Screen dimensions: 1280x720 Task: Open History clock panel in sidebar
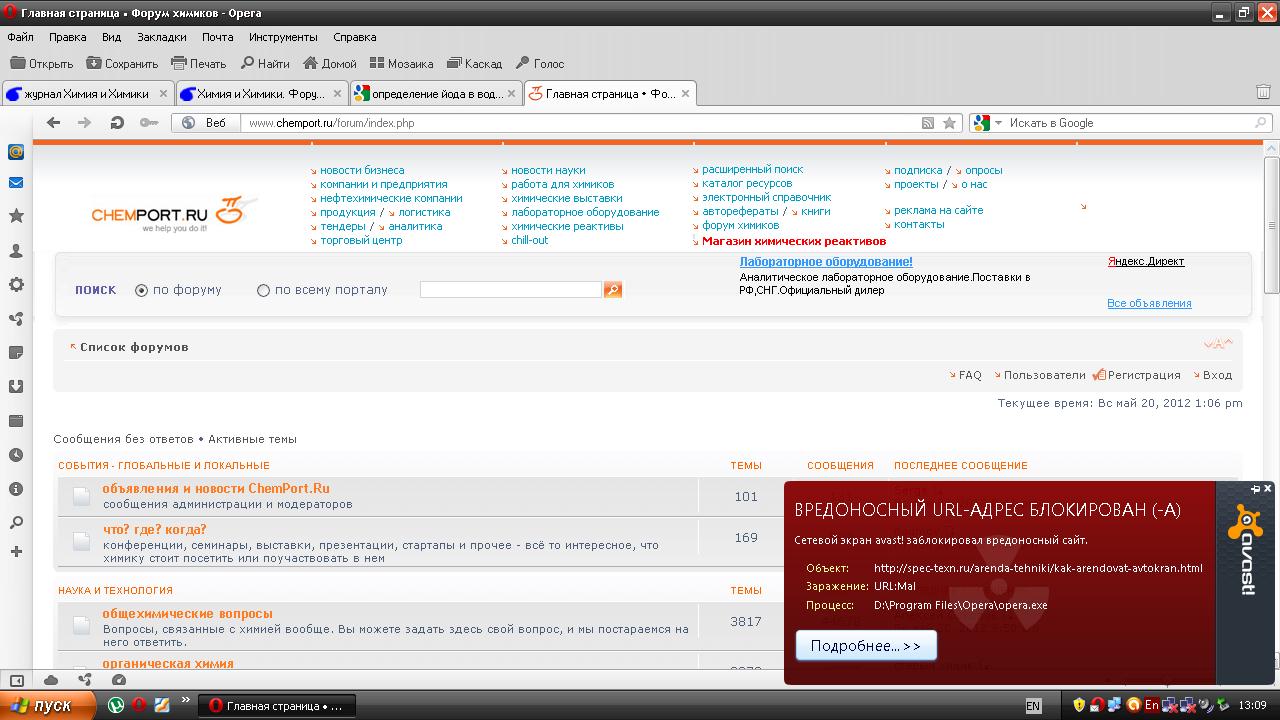point(16,455)
